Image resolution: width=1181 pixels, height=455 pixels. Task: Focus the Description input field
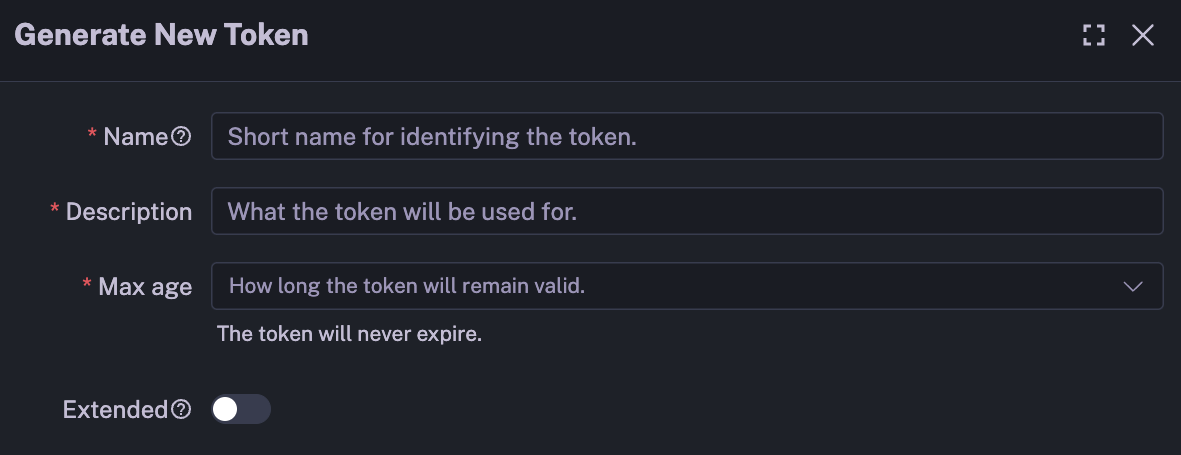coord(686,212)
